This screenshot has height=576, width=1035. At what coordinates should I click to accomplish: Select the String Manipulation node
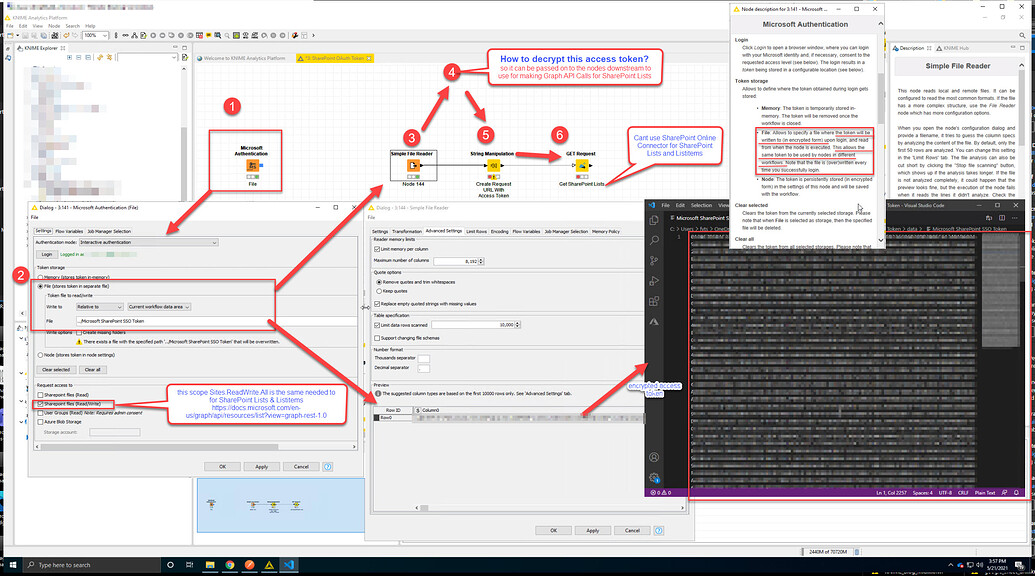pos(494,163)
